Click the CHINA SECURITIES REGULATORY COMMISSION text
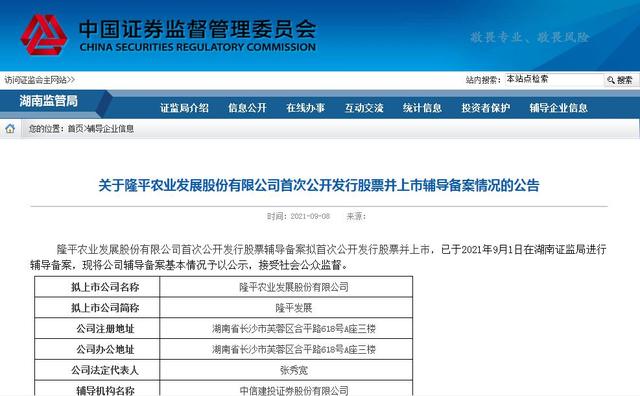 coord(198,47)
